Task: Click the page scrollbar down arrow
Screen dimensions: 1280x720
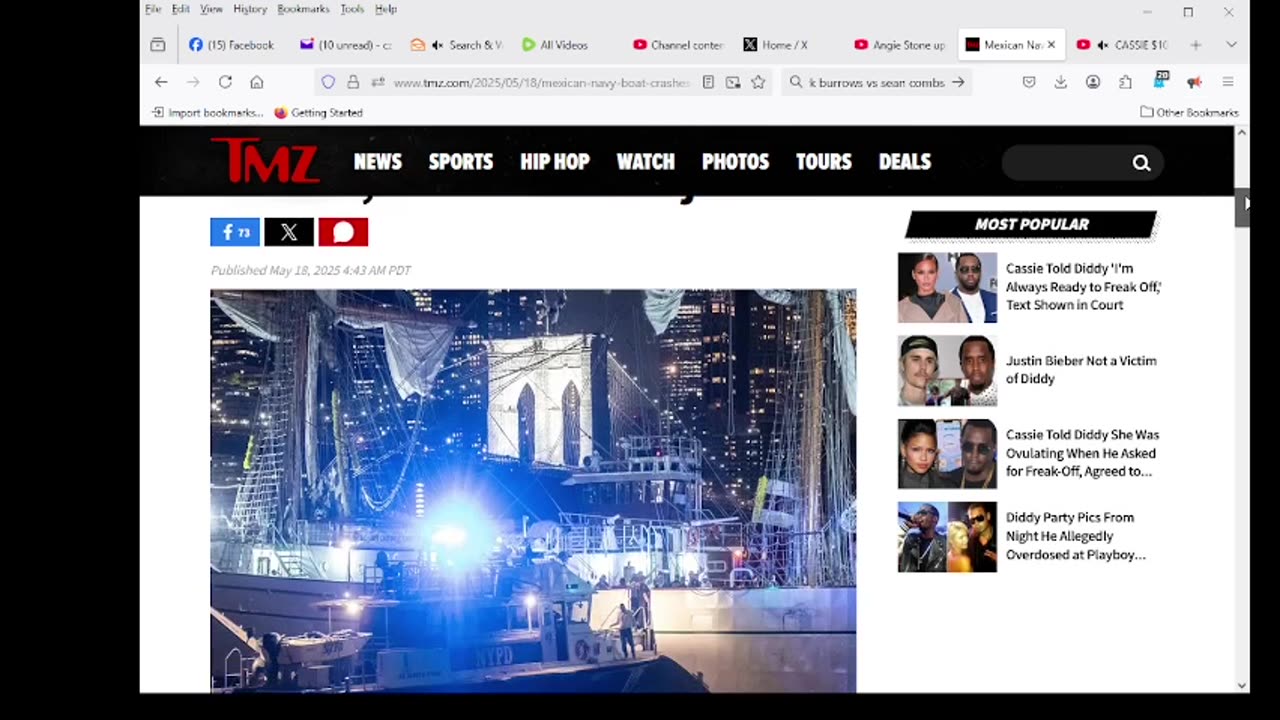Action: [x=1242, y=685]
